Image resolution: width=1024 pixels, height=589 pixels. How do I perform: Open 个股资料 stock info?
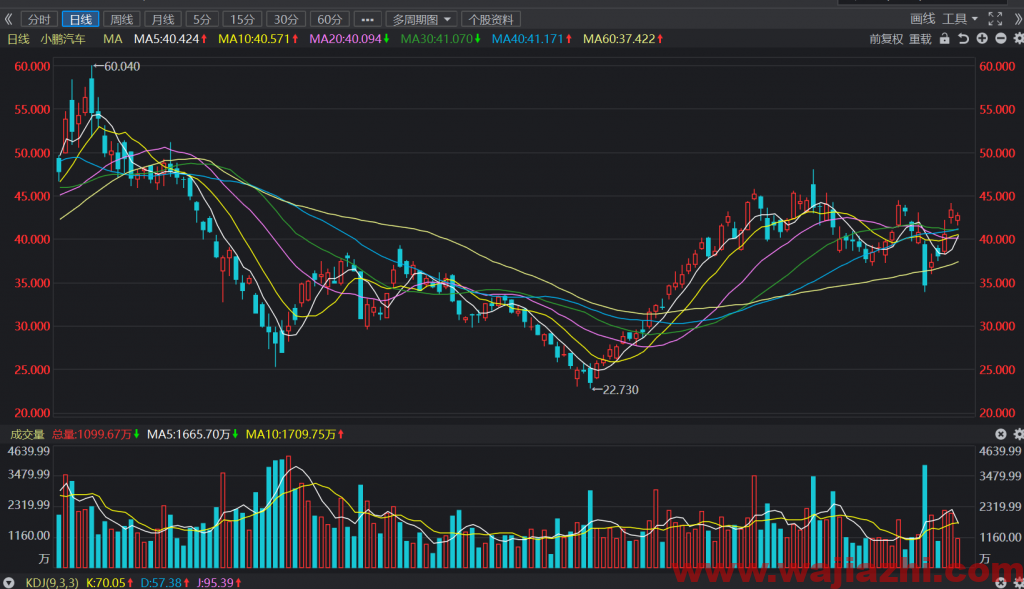click(x=490, y=20)
